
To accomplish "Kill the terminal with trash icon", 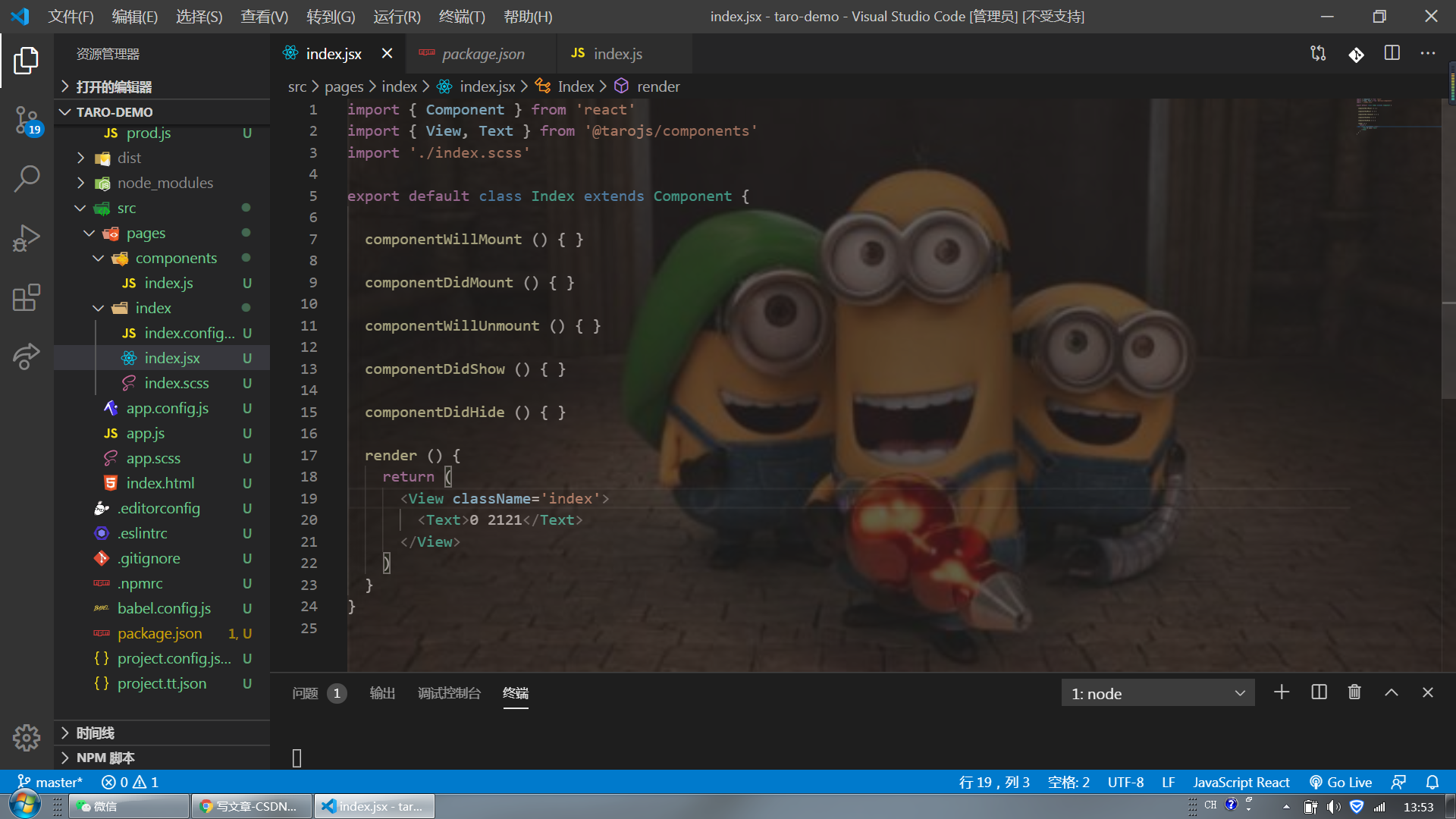I will click(x=1354, y=692).
